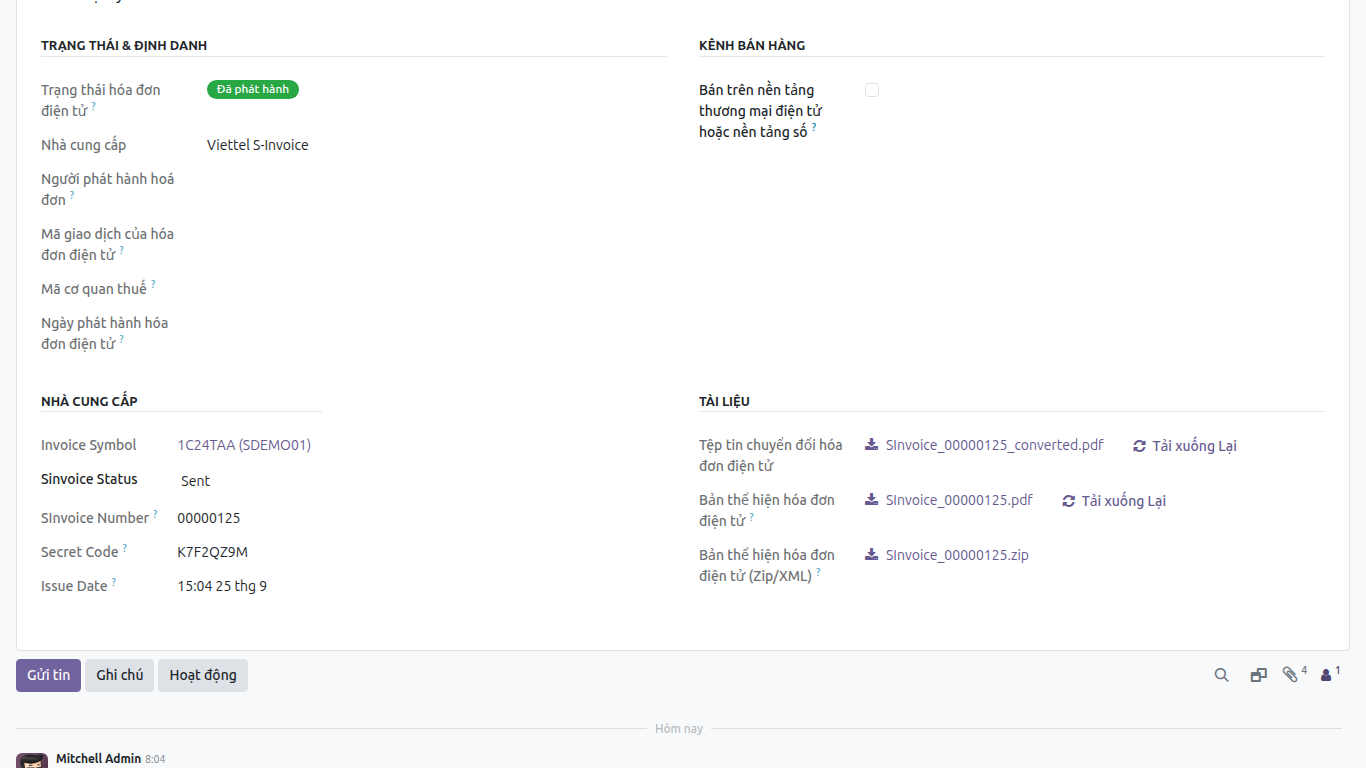Viewport: 1366px width, 768px height.
Task: Open SInvoice_00000125.pdf file link
Action: point(959,500)
